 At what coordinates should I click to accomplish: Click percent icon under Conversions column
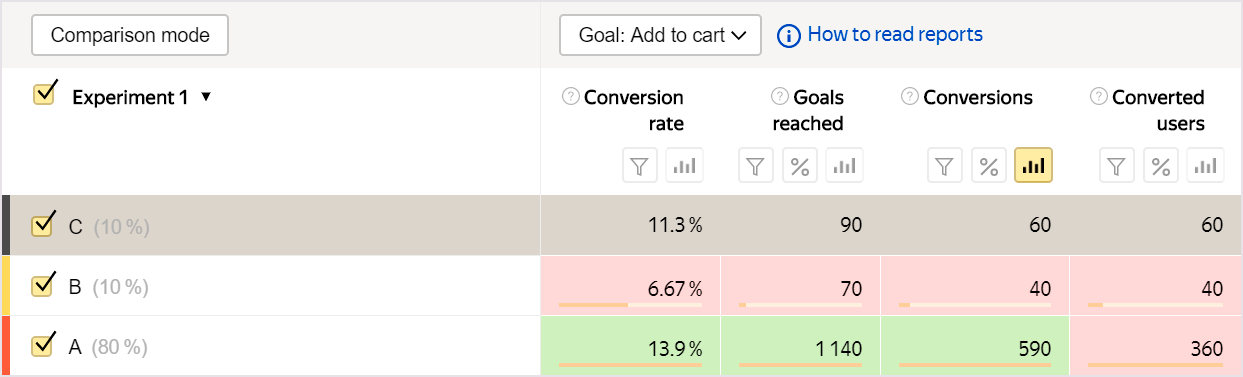click(990, 165)
